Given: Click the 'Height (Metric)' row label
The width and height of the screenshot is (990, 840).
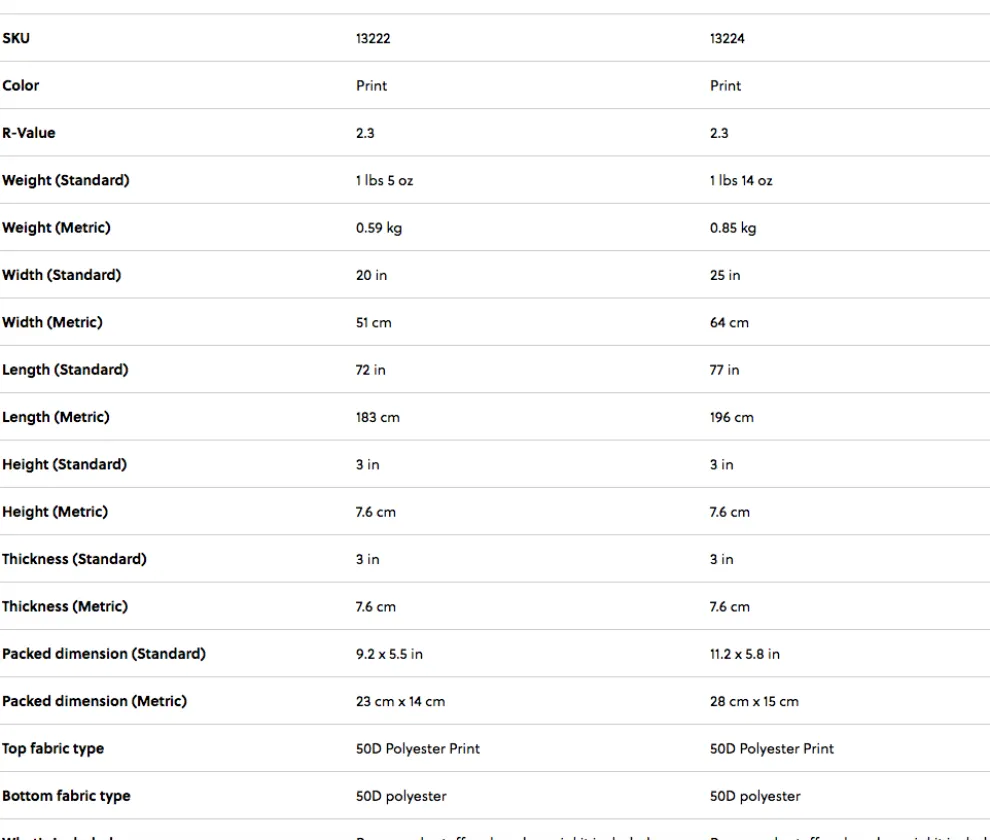Looking at the screenshot, I should tap(55, 512).
